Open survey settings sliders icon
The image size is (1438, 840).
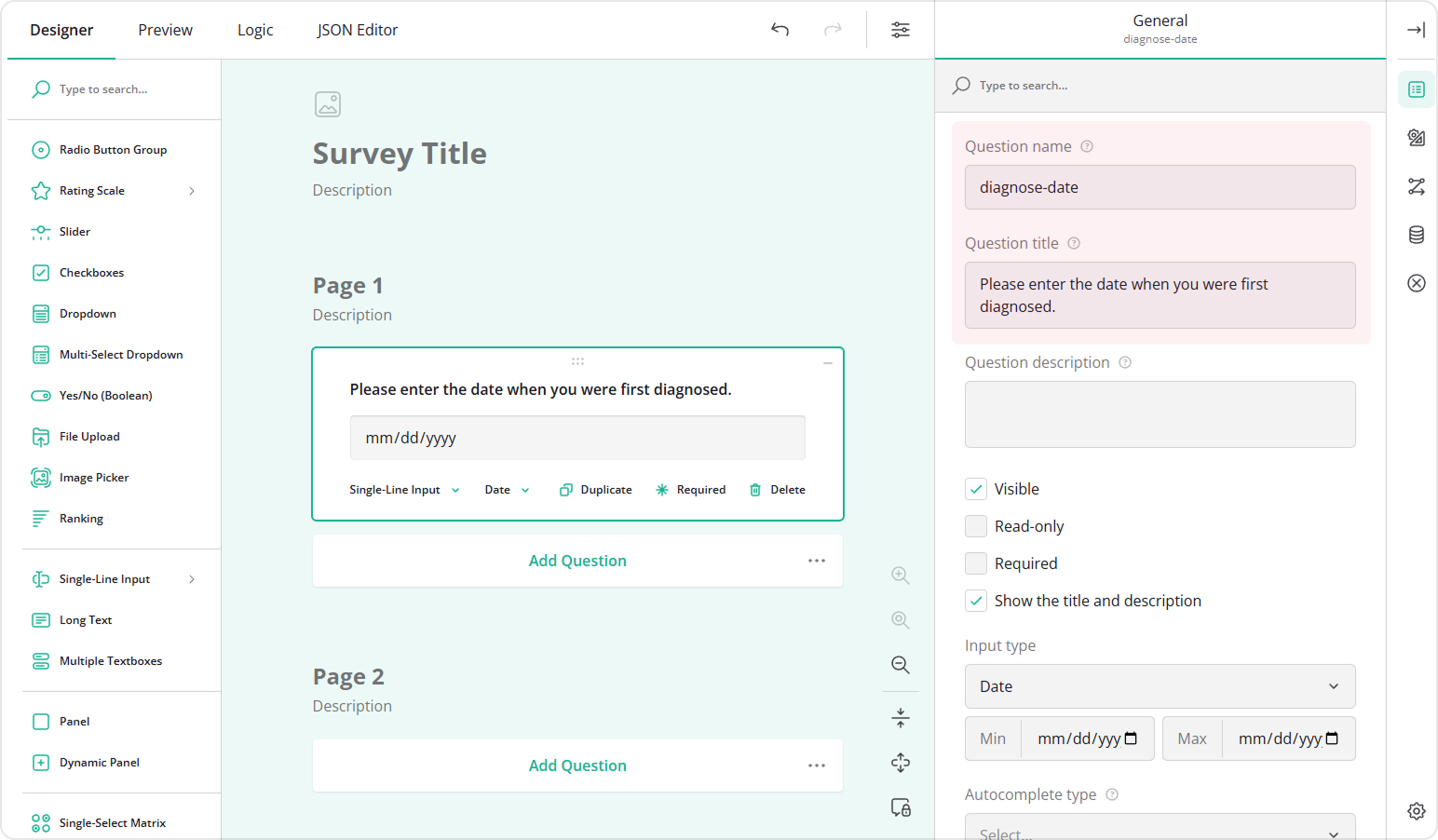coord(900,30)
